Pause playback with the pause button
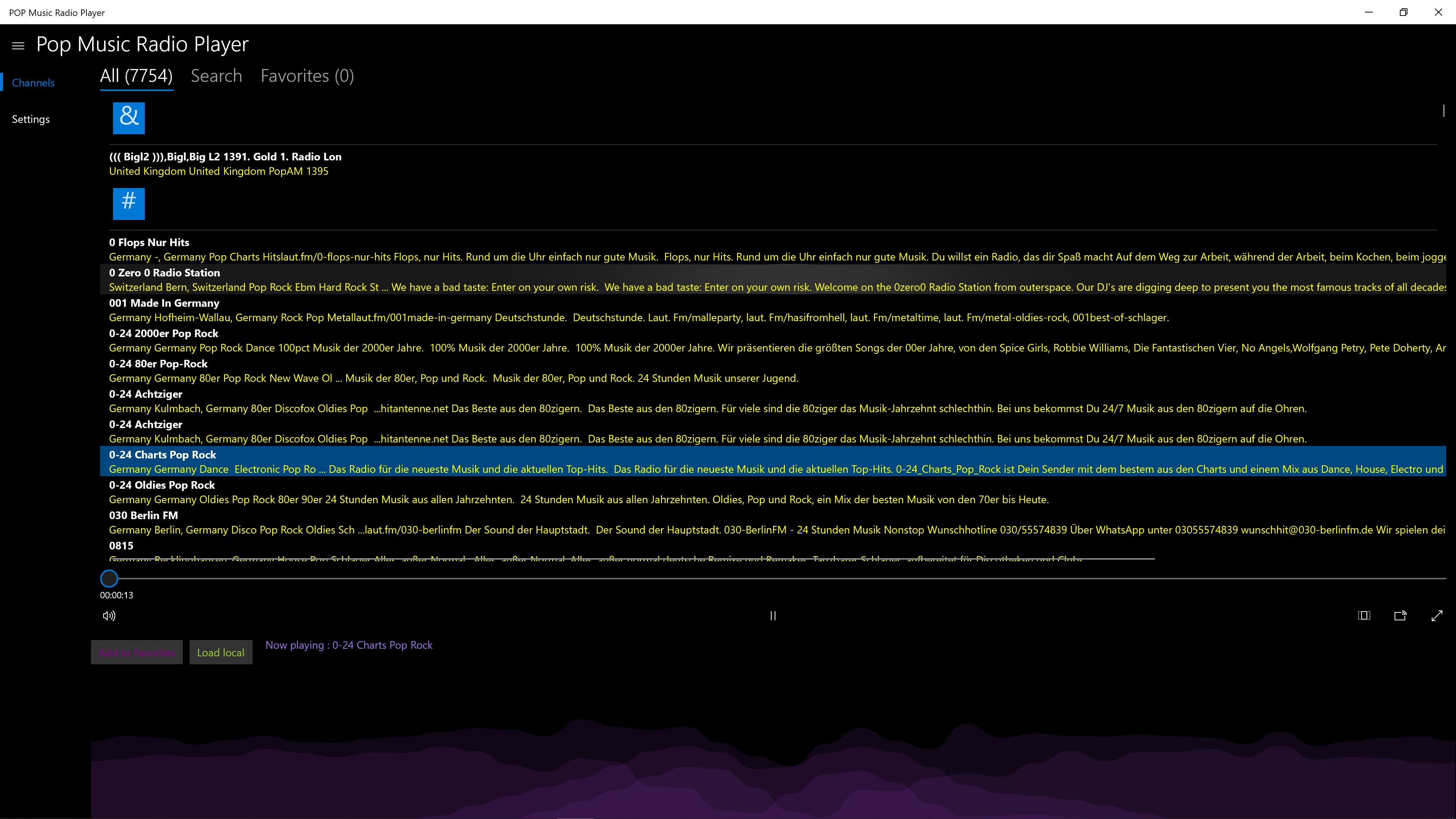Image resolution: width=1456 pixels, height=819 pixels. (773, 615)
